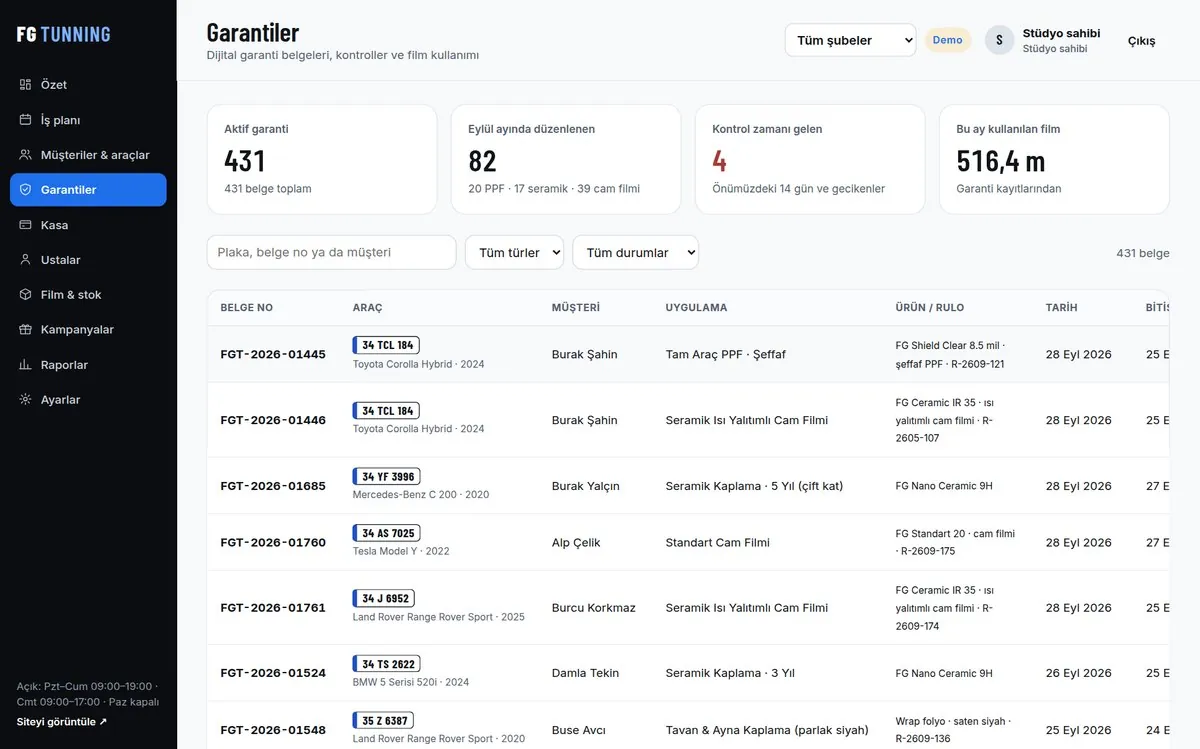The height and width of the screenshot is (749, 1200).
Task: Click the Raporlar bar chart icon
Action: click(x=26, y=365)
